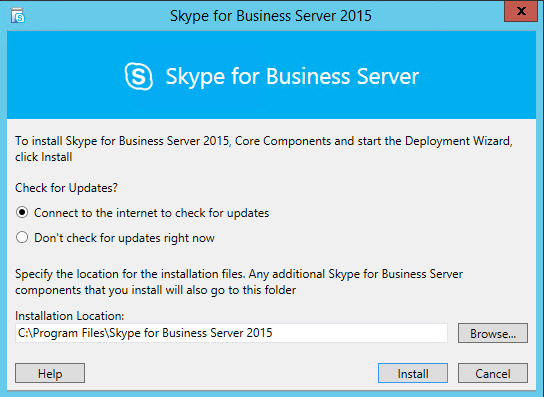Click the 'Don't check for updates right now' label text
This screenshot has width=544, height=397.
[x=124, y=238]
